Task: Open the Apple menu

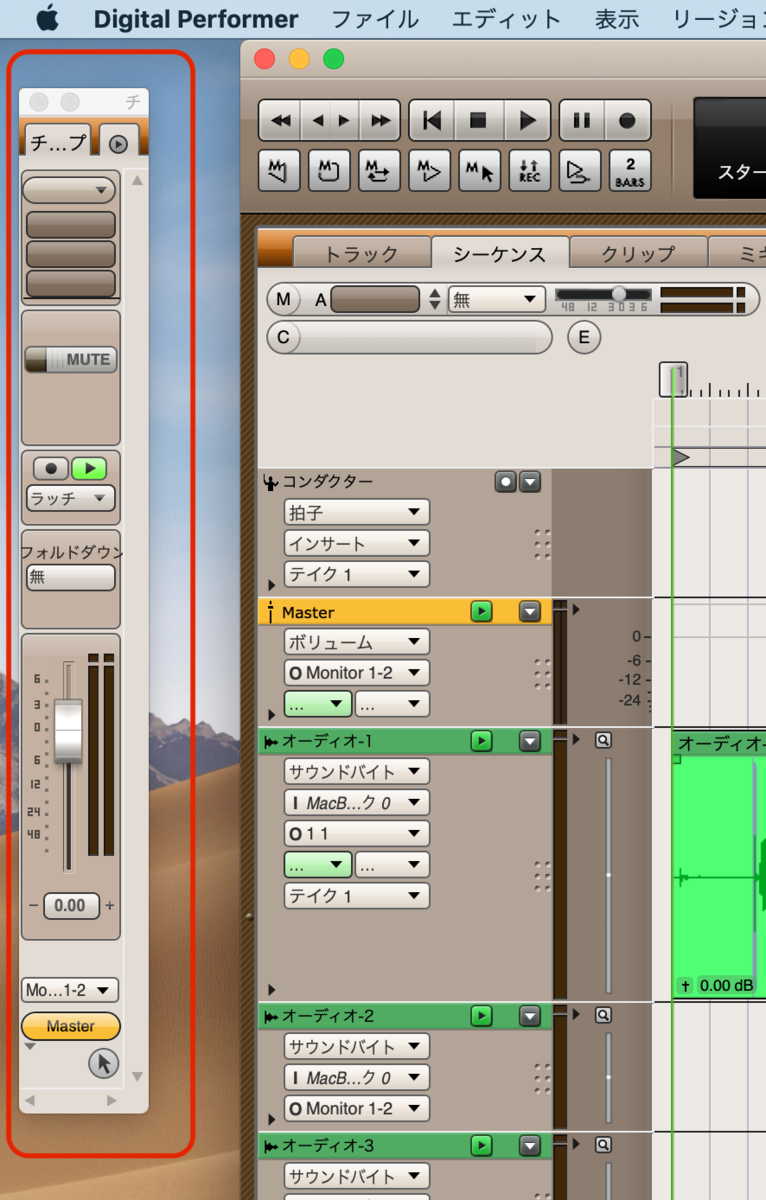Action: pyautogui.click(x=48, y=18)
